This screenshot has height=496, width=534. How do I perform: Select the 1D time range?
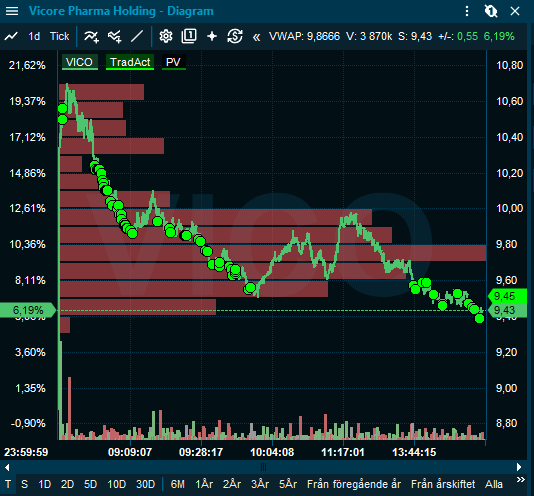[45, 484]
